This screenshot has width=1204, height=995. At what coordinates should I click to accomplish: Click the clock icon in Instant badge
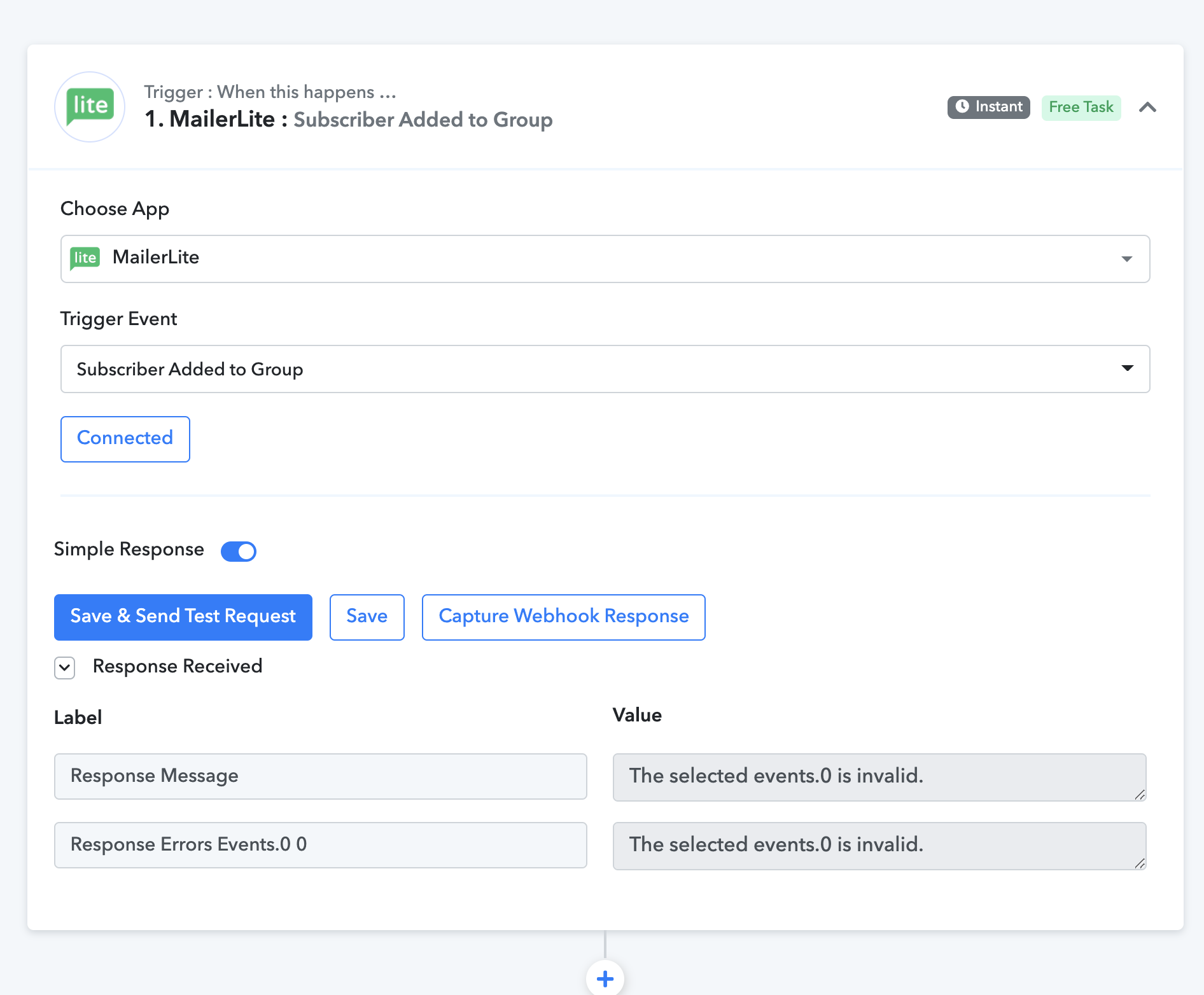click(962, 107)
